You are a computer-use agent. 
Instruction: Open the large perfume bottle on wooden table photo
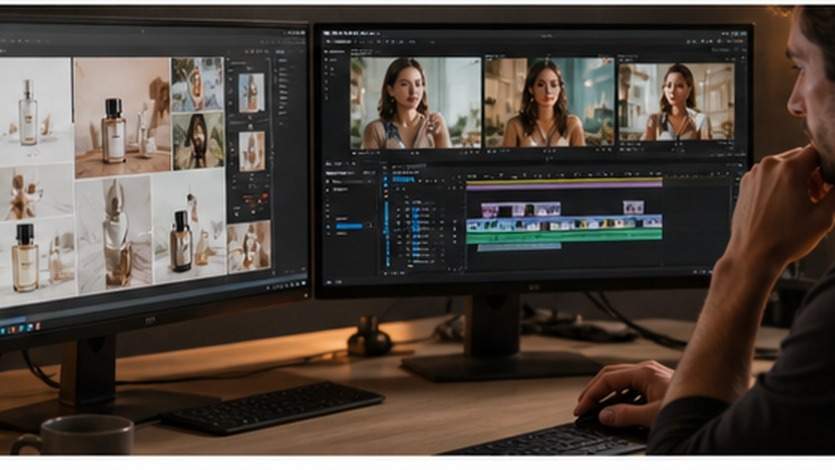point(122,117)
